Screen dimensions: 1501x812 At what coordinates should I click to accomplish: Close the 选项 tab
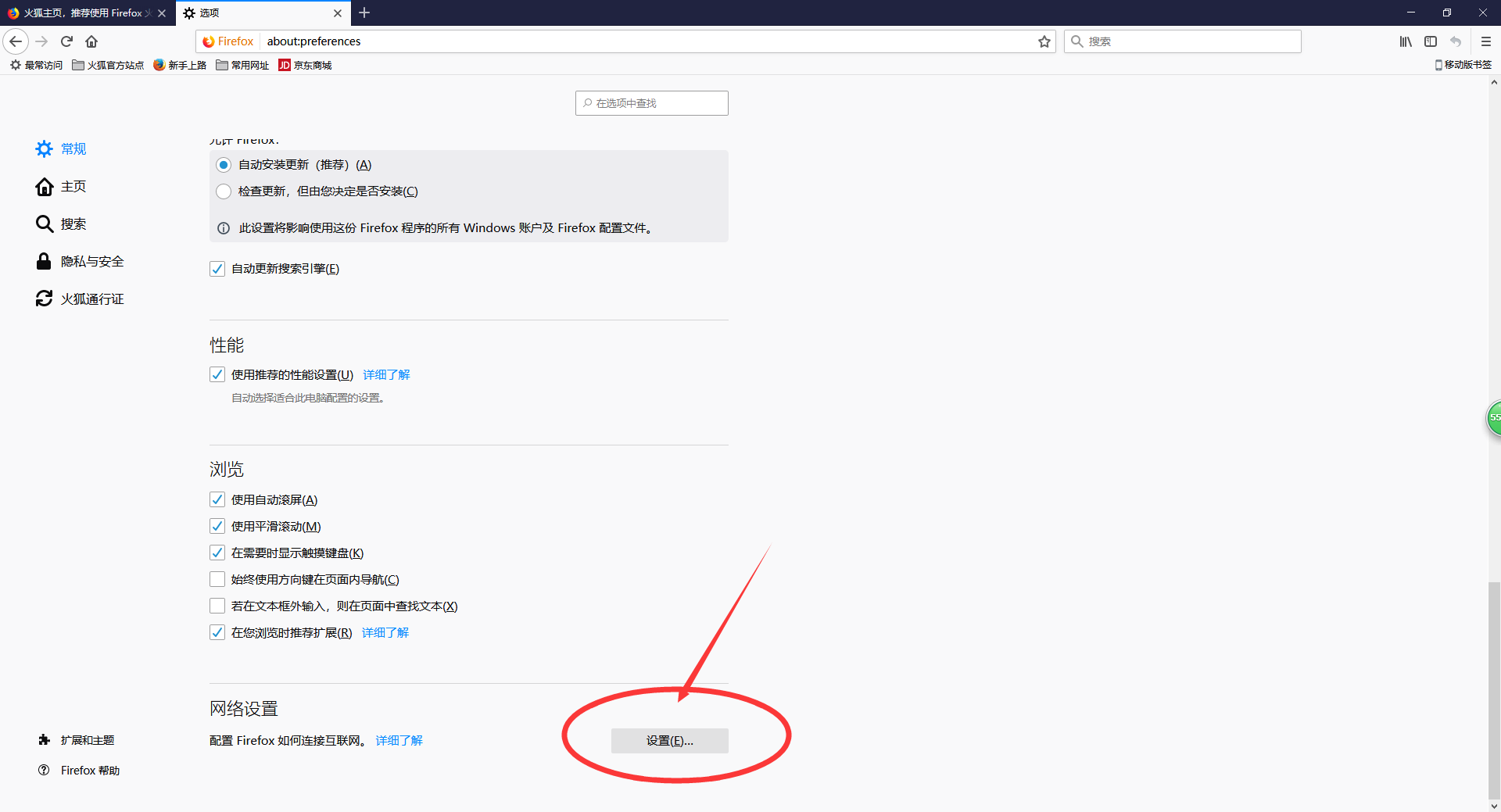(338, 13)
